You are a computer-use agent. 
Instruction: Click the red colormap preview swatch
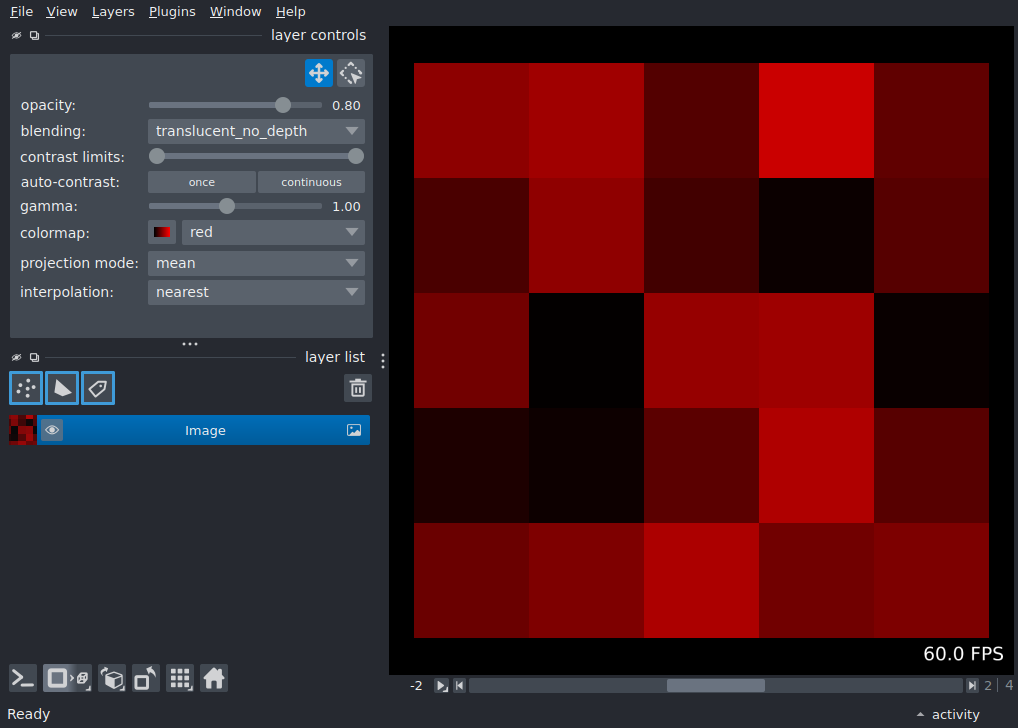click(x=162, y=232)
